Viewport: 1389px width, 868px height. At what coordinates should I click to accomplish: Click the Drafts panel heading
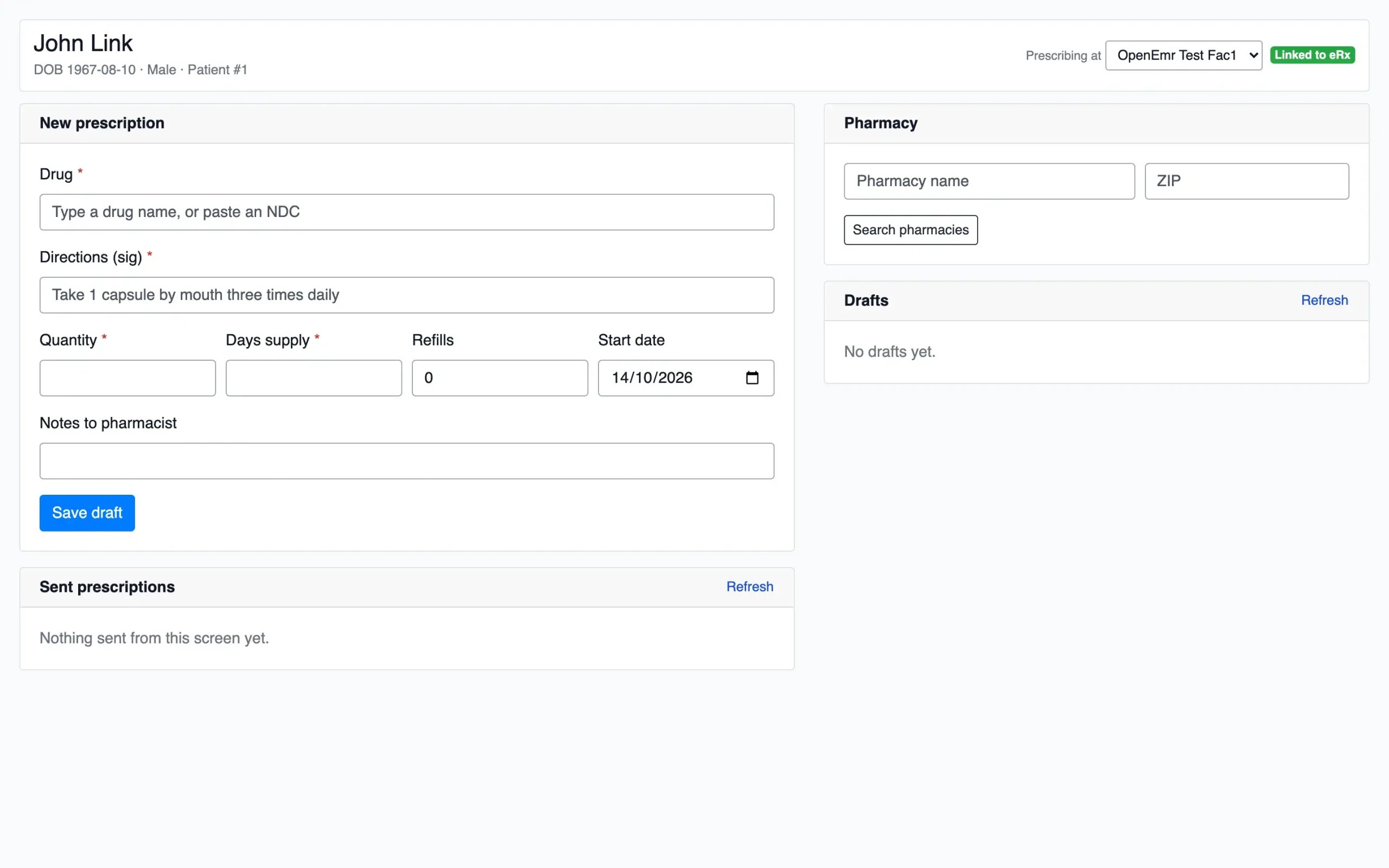pyautogui.click(x=866, y=301)
